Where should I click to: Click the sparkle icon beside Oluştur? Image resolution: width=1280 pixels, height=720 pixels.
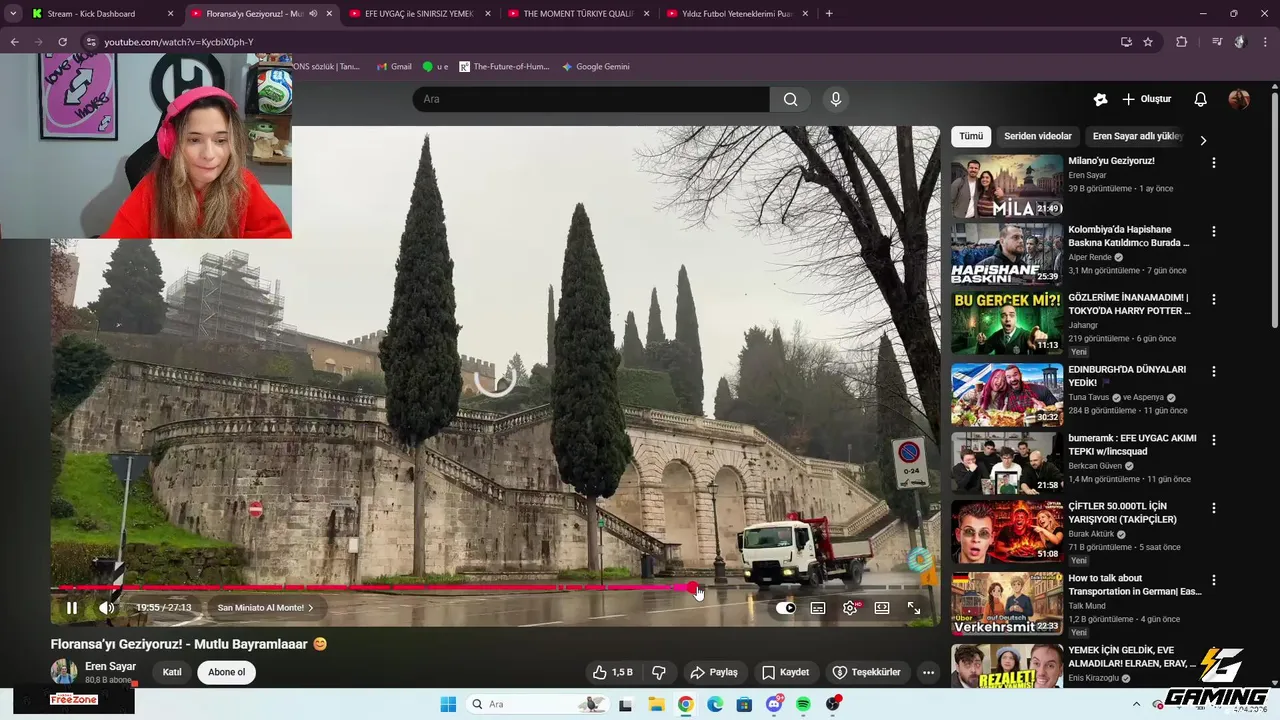pyautogui.click(x=1100, y=99)
